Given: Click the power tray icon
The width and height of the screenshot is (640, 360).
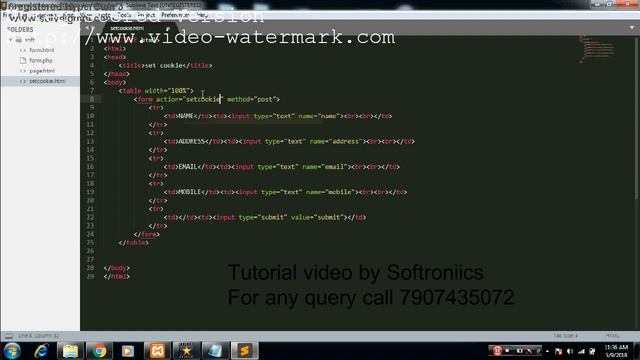Looking at the screenshot, I should pos(592,351).
